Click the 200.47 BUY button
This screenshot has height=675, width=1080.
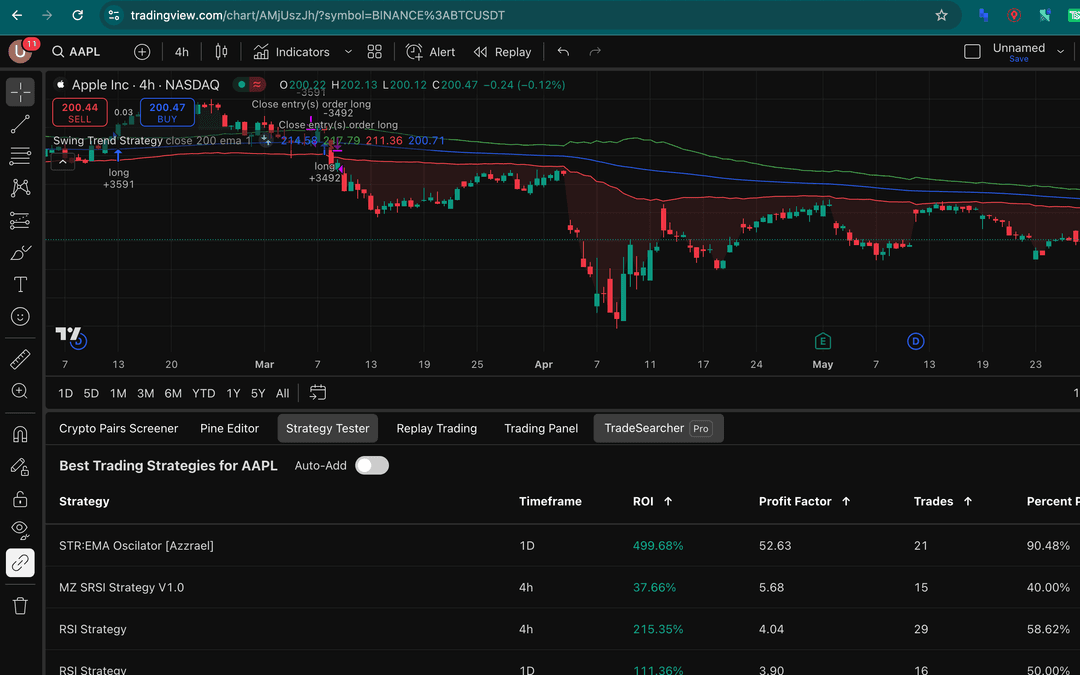(x=167, y=112)
